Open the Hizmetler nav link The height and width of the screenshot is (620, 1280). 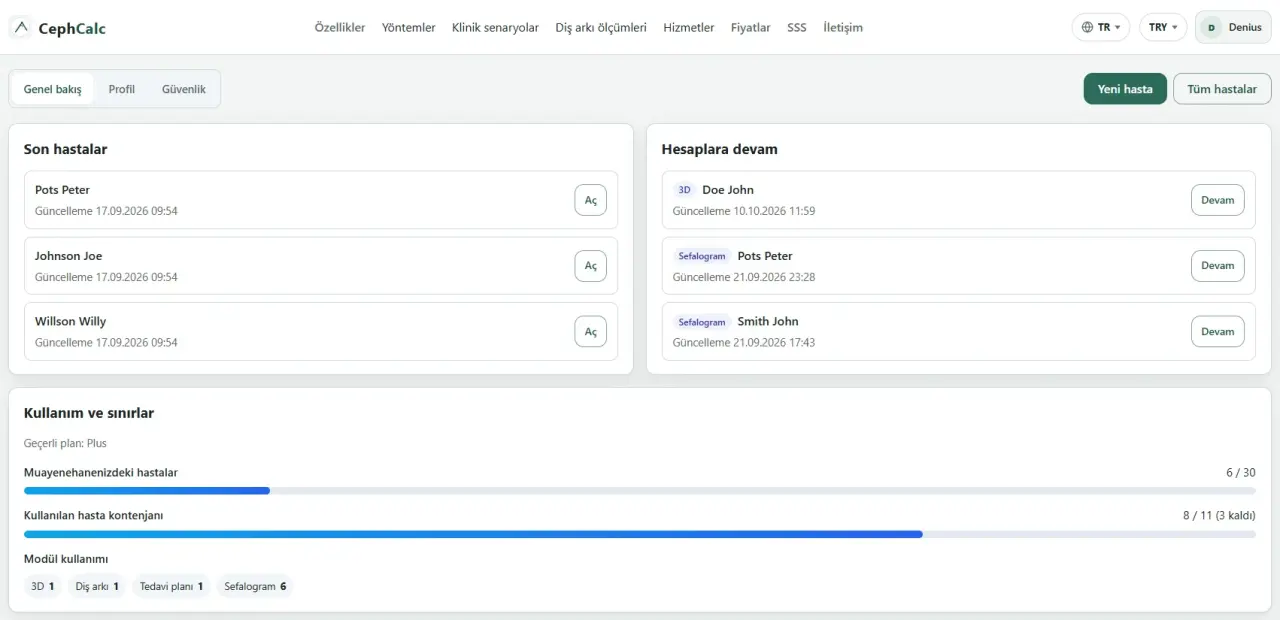pos(689,28)
